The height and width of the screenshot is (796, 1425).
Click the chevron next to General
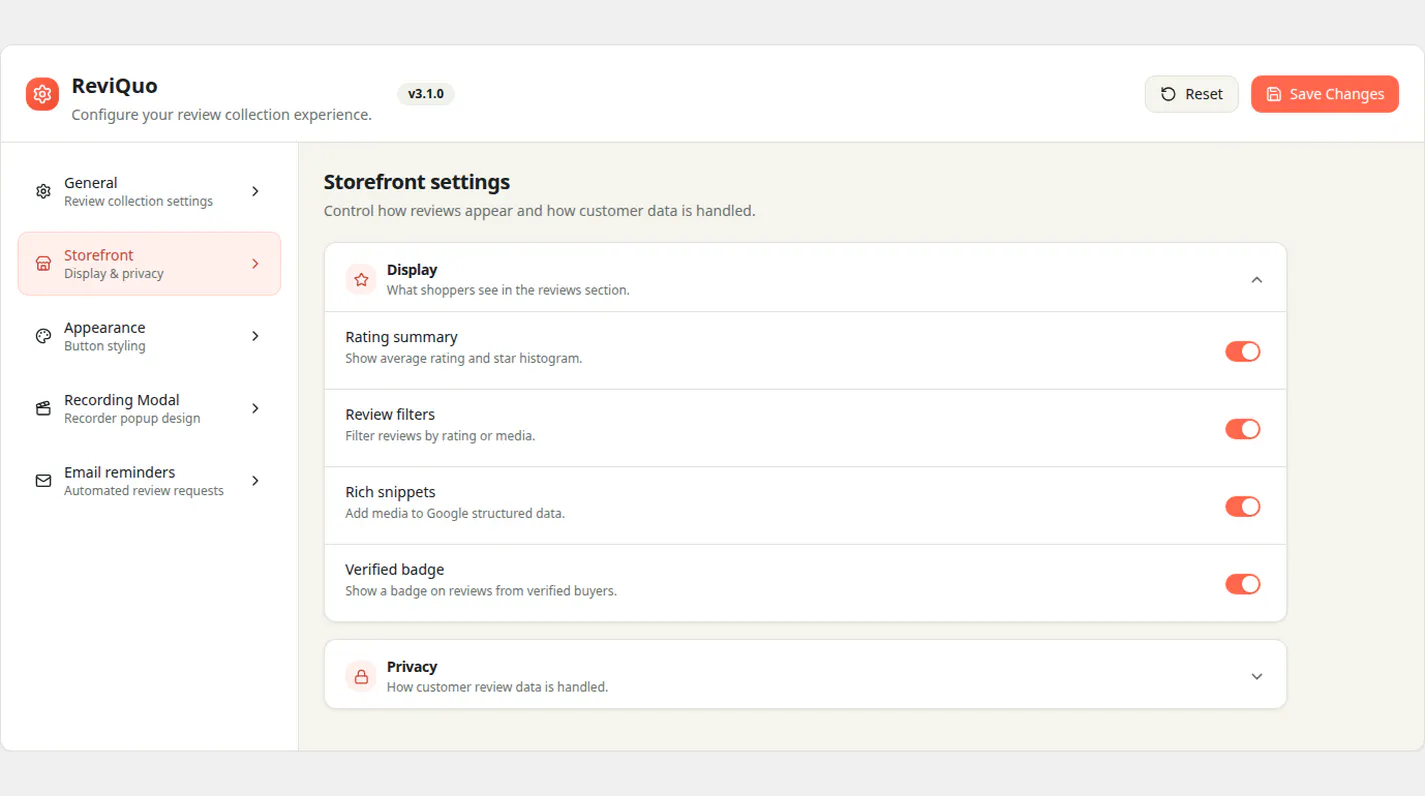point(255,191)
